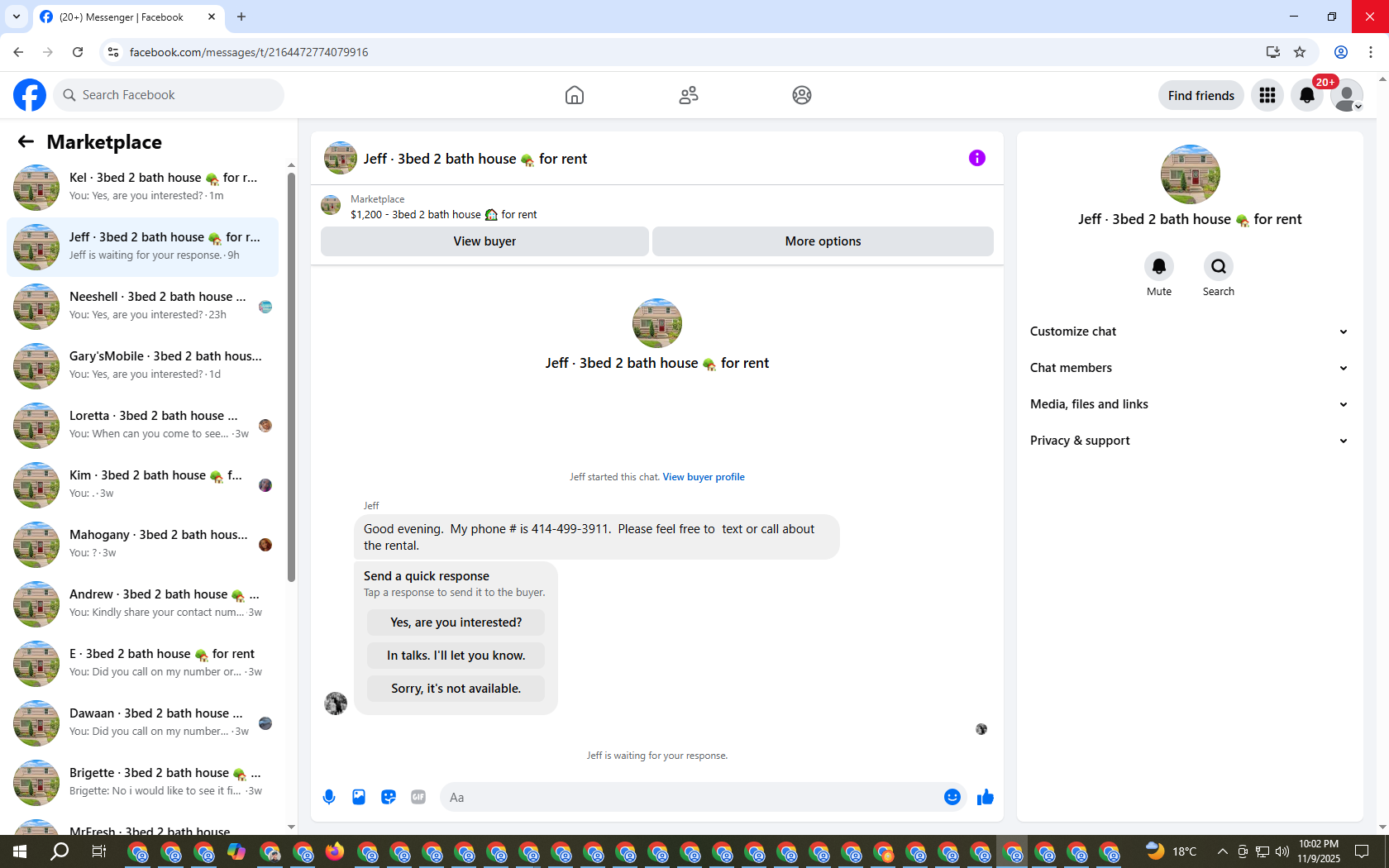The height and width of the screenshot is (868, 1389).
Task: Search within the conversation
Action: pos(1219,266)
